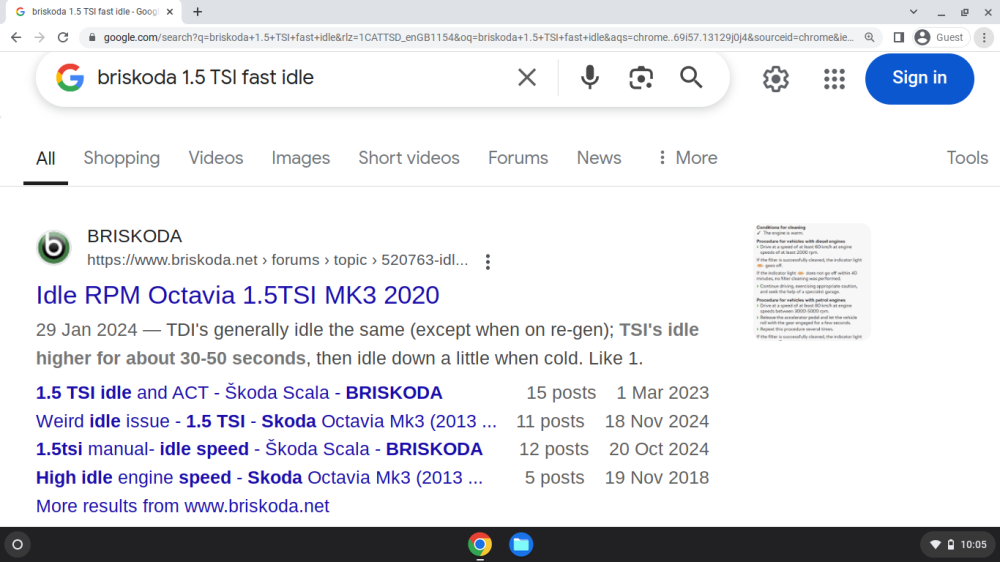1000x562 pixels.
Task: Click the briskoda.net breadcrumb URL
Action: coord(277,260)
